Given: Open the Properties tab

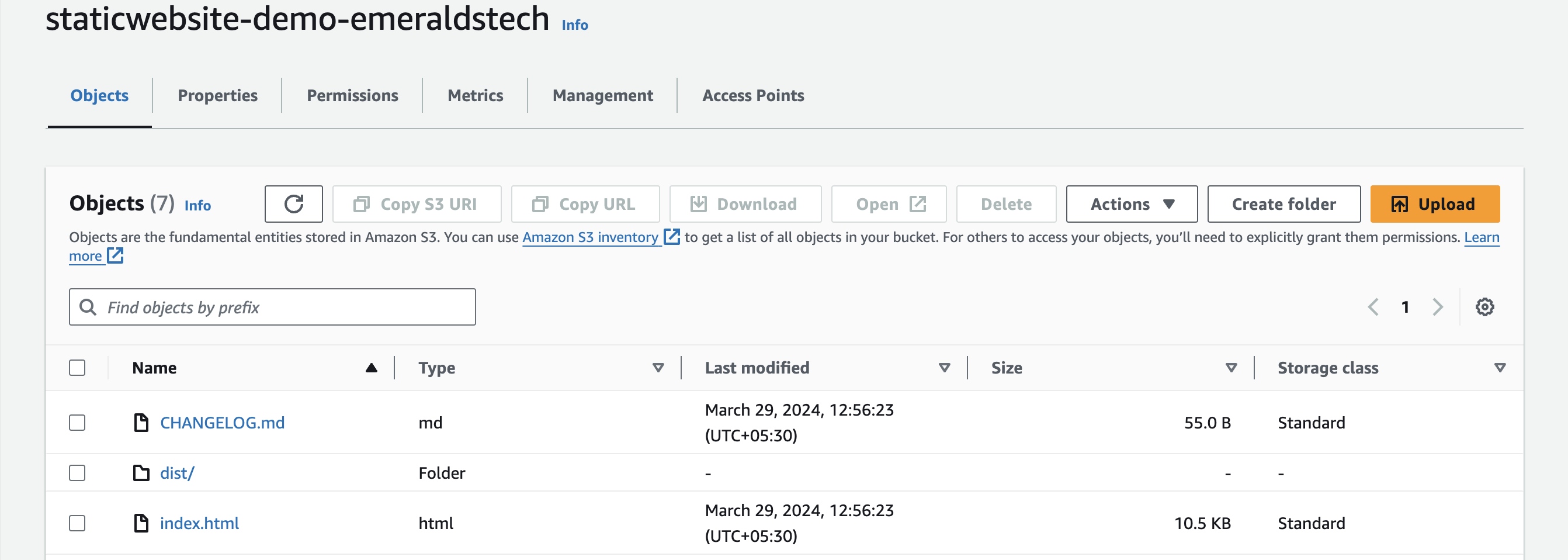Looking at the screenshot, I should [217, 96].
